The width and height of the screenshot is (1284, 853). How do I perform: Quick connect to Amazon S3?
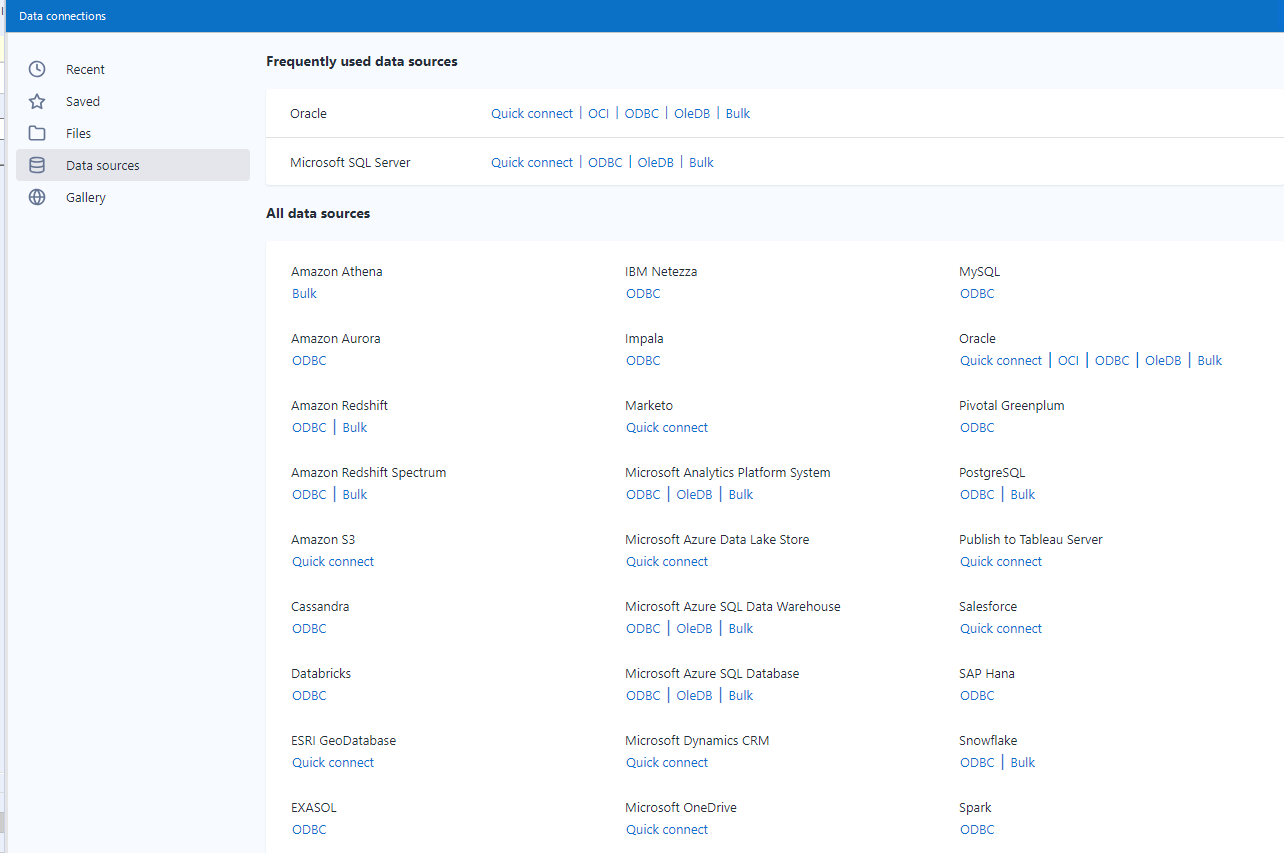[333, 561]
